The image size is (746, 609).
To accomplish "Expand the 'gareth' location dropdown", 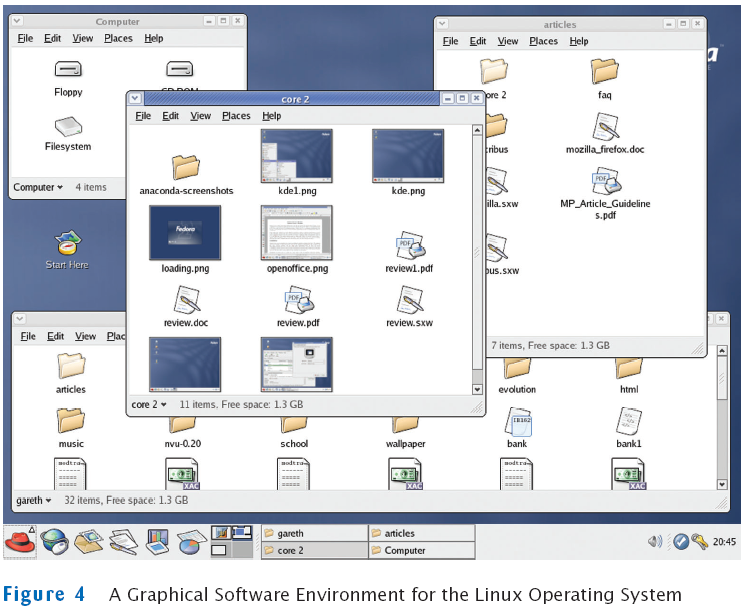I will tap(33, 499).
